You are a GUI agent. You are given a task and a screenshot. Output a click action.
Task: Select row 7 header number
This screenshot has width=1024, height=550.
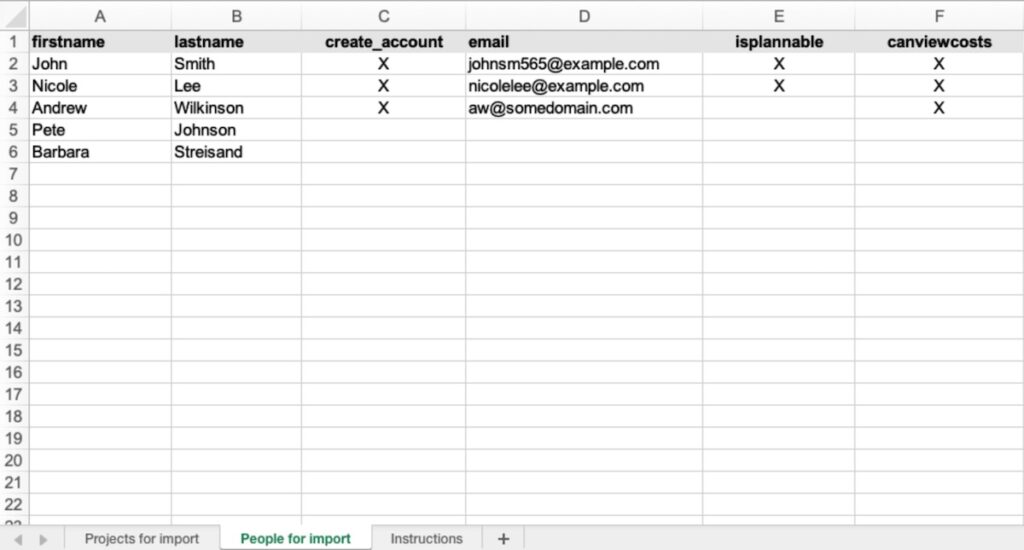[14, 174]
